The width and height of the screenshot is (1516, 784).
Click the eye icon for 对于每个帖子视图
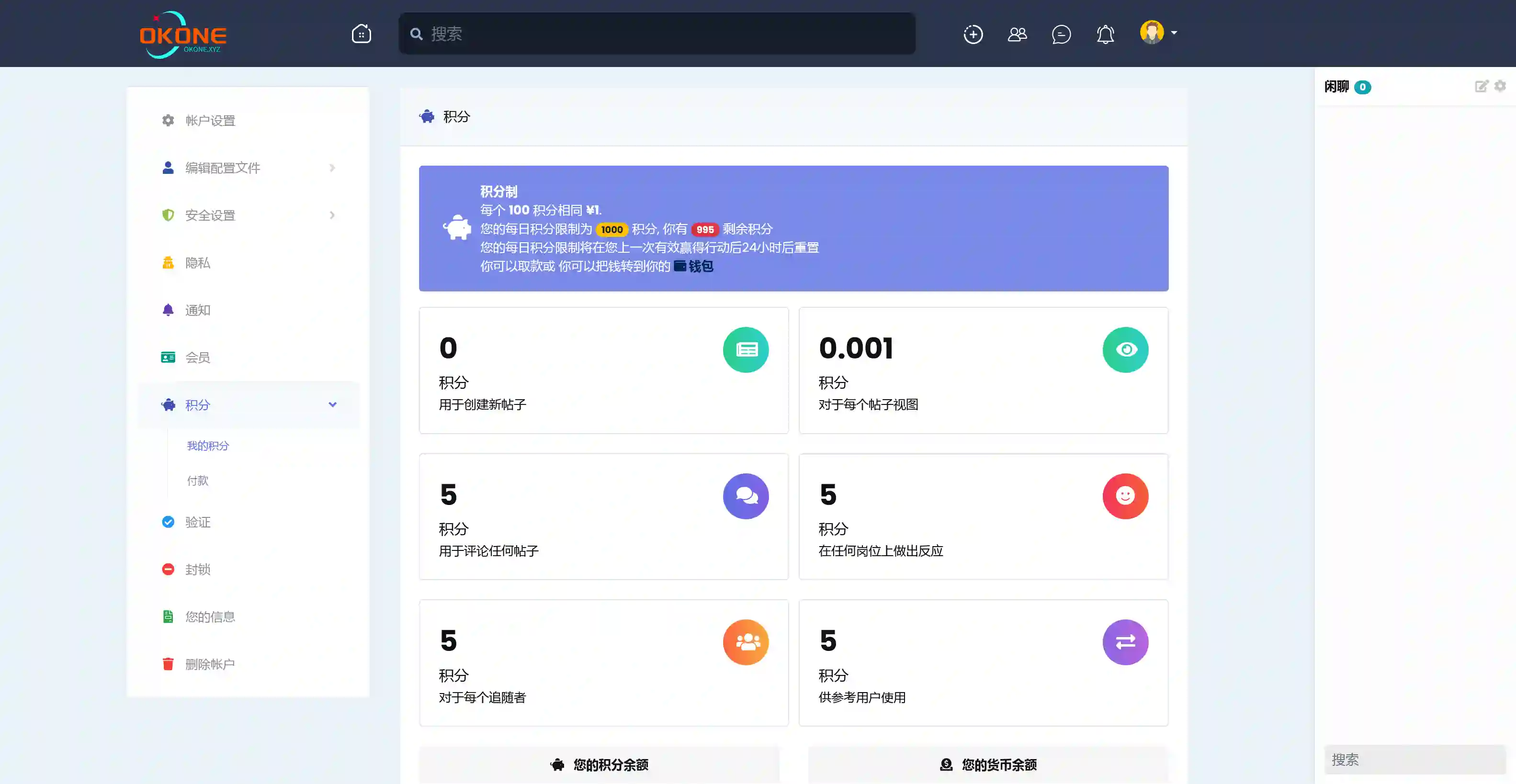(x=1125, y=350)
